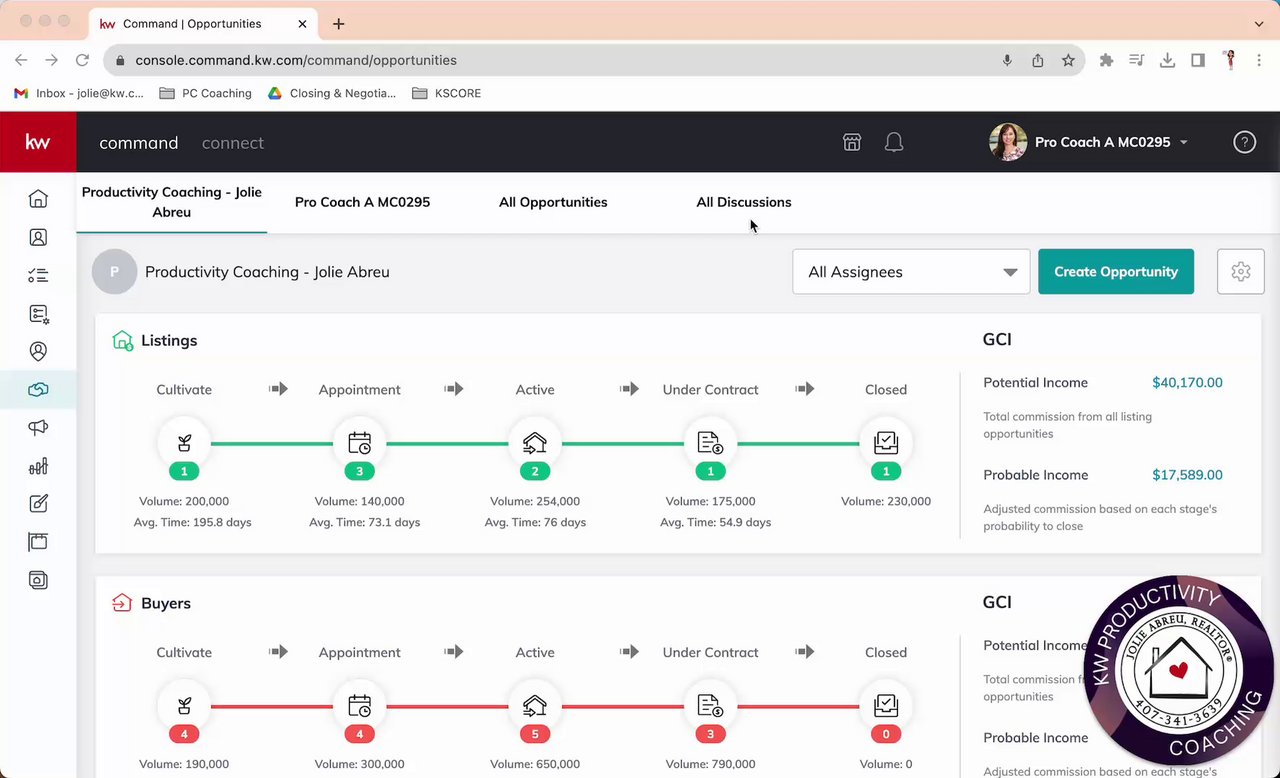
Task: Click the Listings section heading
Action: (x=169, y=341)
